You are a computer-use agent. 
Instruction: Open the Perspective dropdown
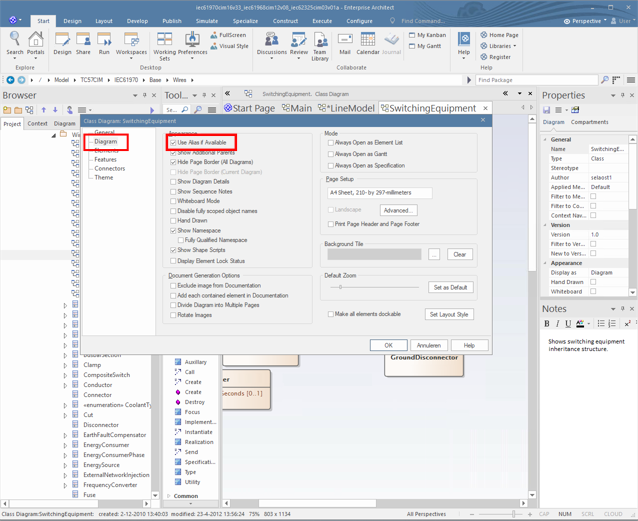tap(585, 21)
